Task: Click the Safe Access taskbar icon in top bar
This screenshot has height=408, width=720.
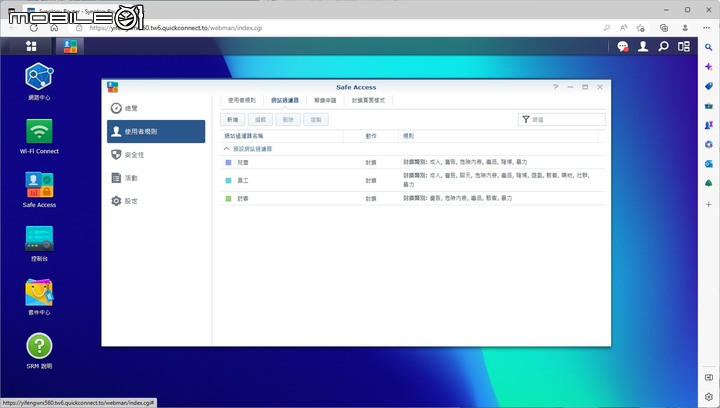Action: coord(70,46)
